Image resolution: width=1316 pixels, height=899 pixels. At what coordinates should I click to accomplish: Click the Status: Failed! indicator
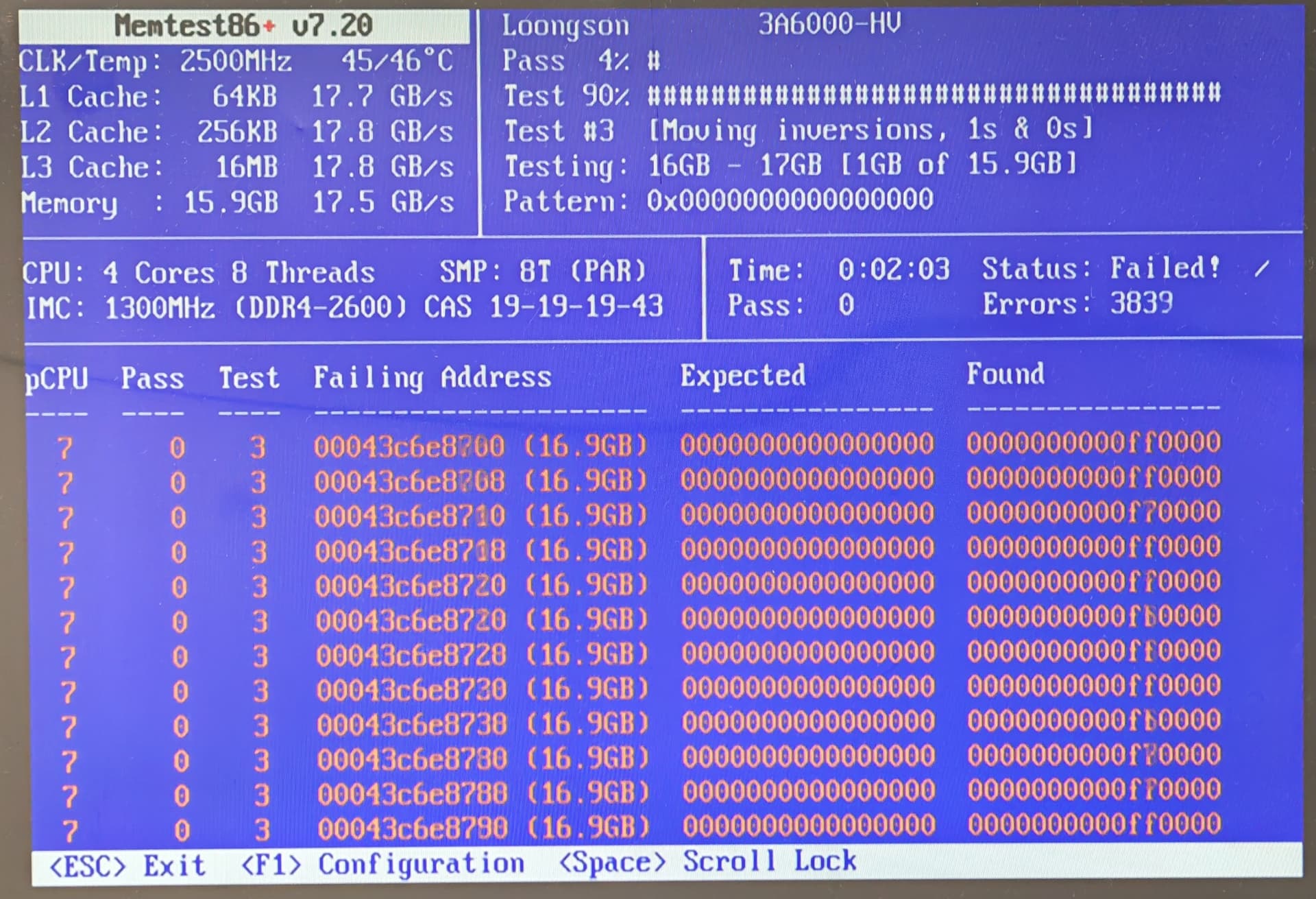pos(1101,268)
